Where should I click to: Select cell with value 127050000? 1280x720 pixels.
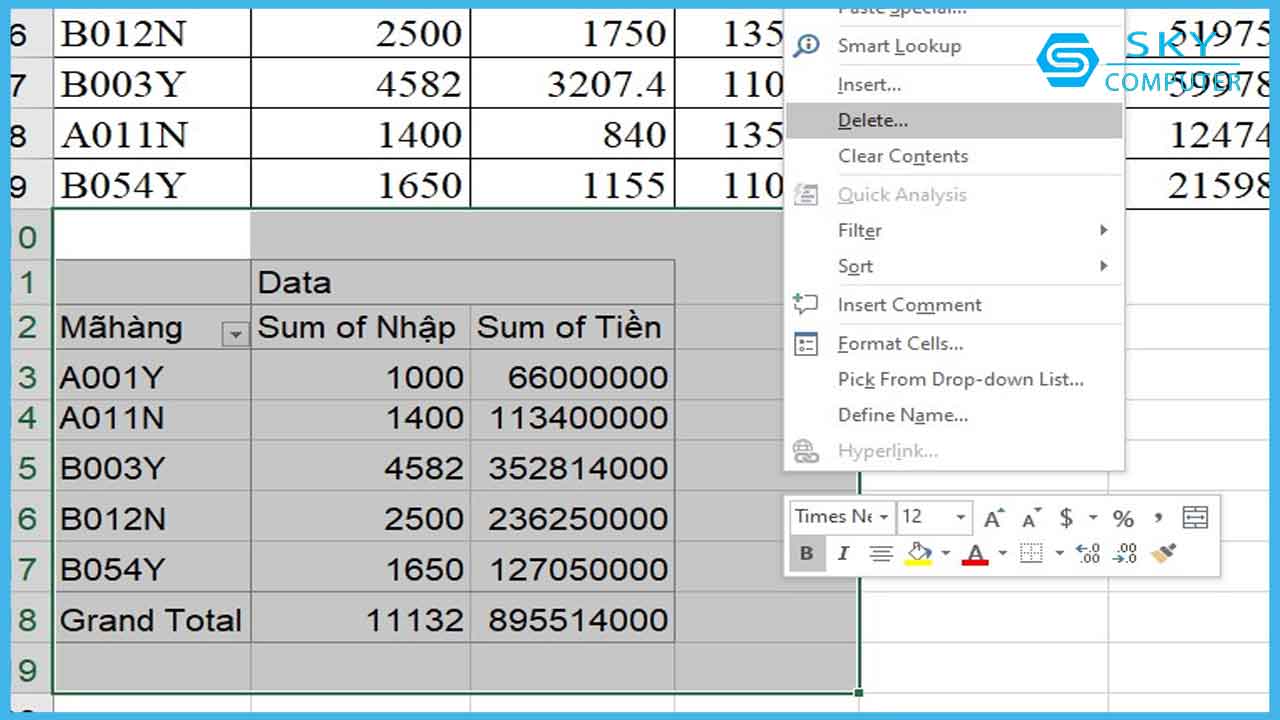point(572,568)
